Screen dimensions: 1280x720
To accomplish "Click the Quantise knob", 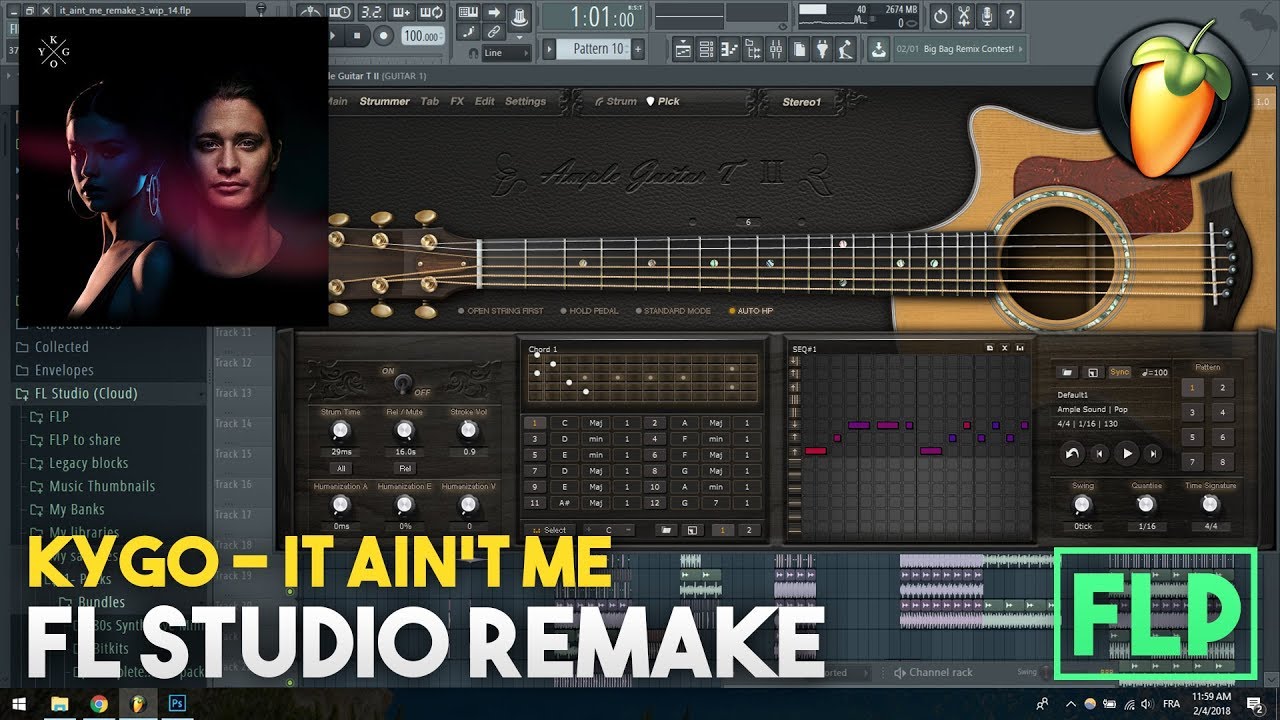I will pos(1146,504).
